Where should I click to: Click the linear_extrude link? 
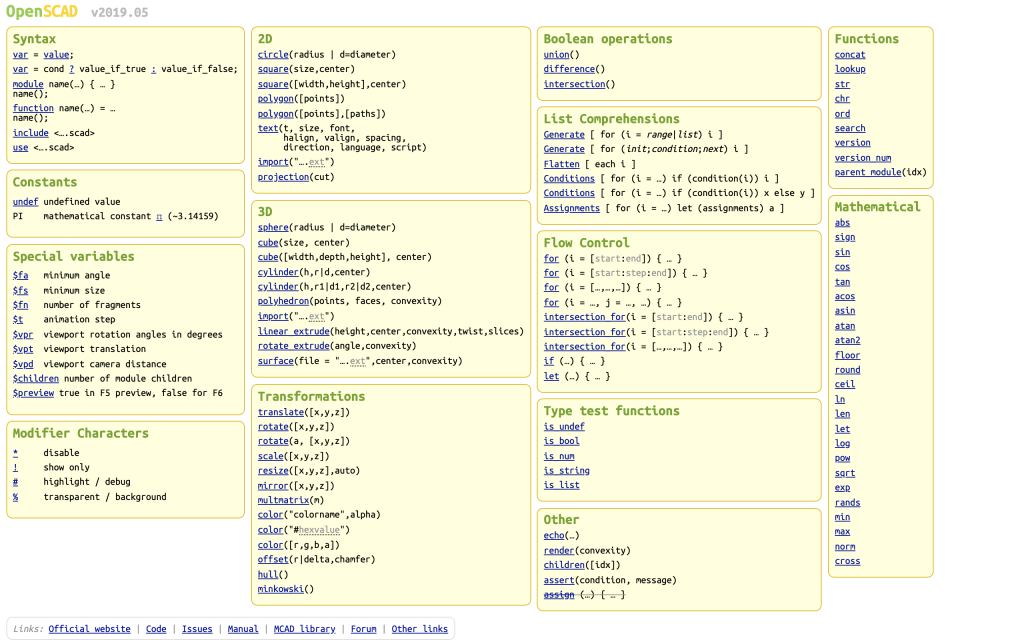[294, 331]
